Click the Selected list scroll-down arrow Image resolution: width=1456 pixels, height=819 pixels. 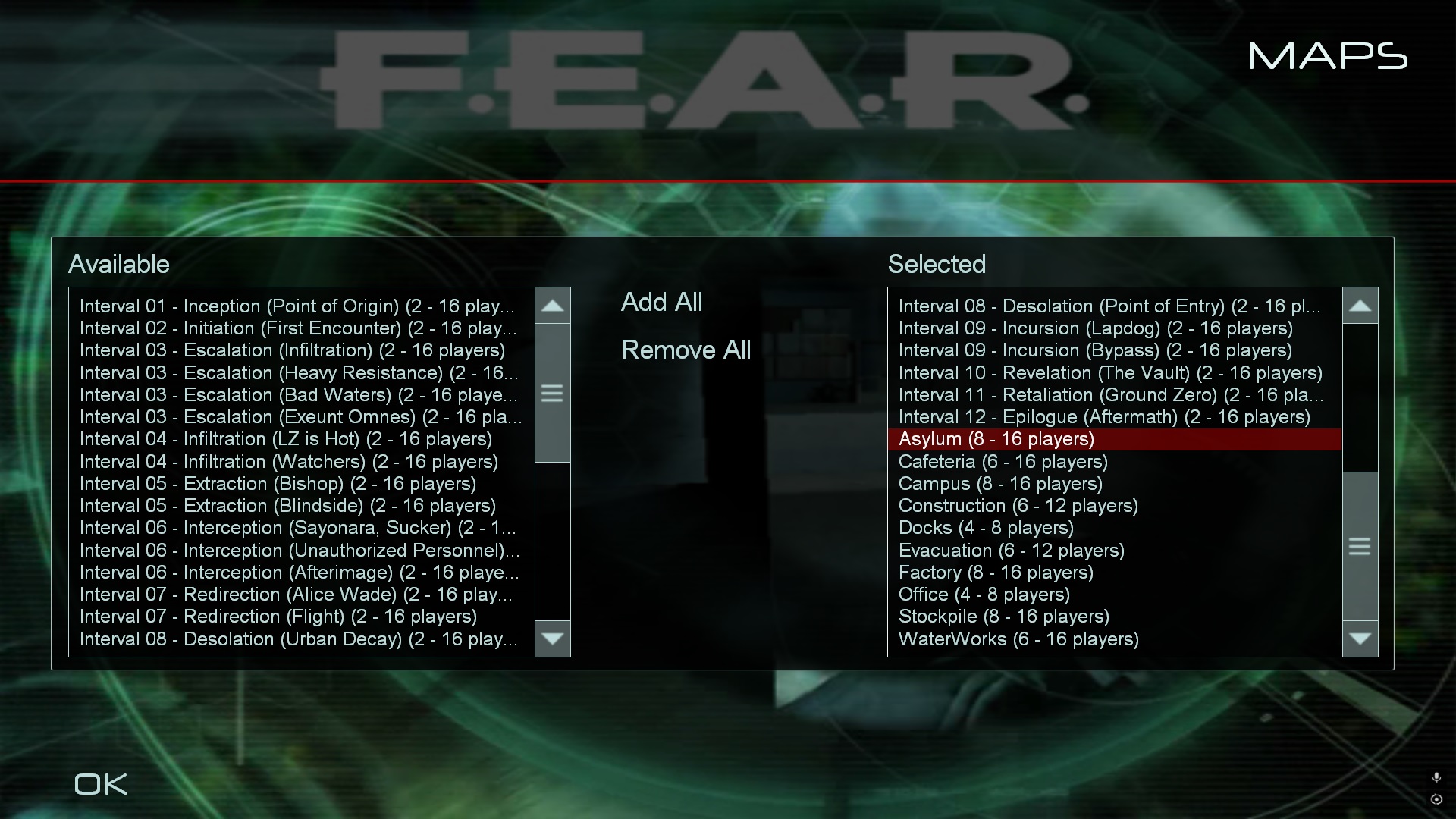click(x=1360, y=639)
